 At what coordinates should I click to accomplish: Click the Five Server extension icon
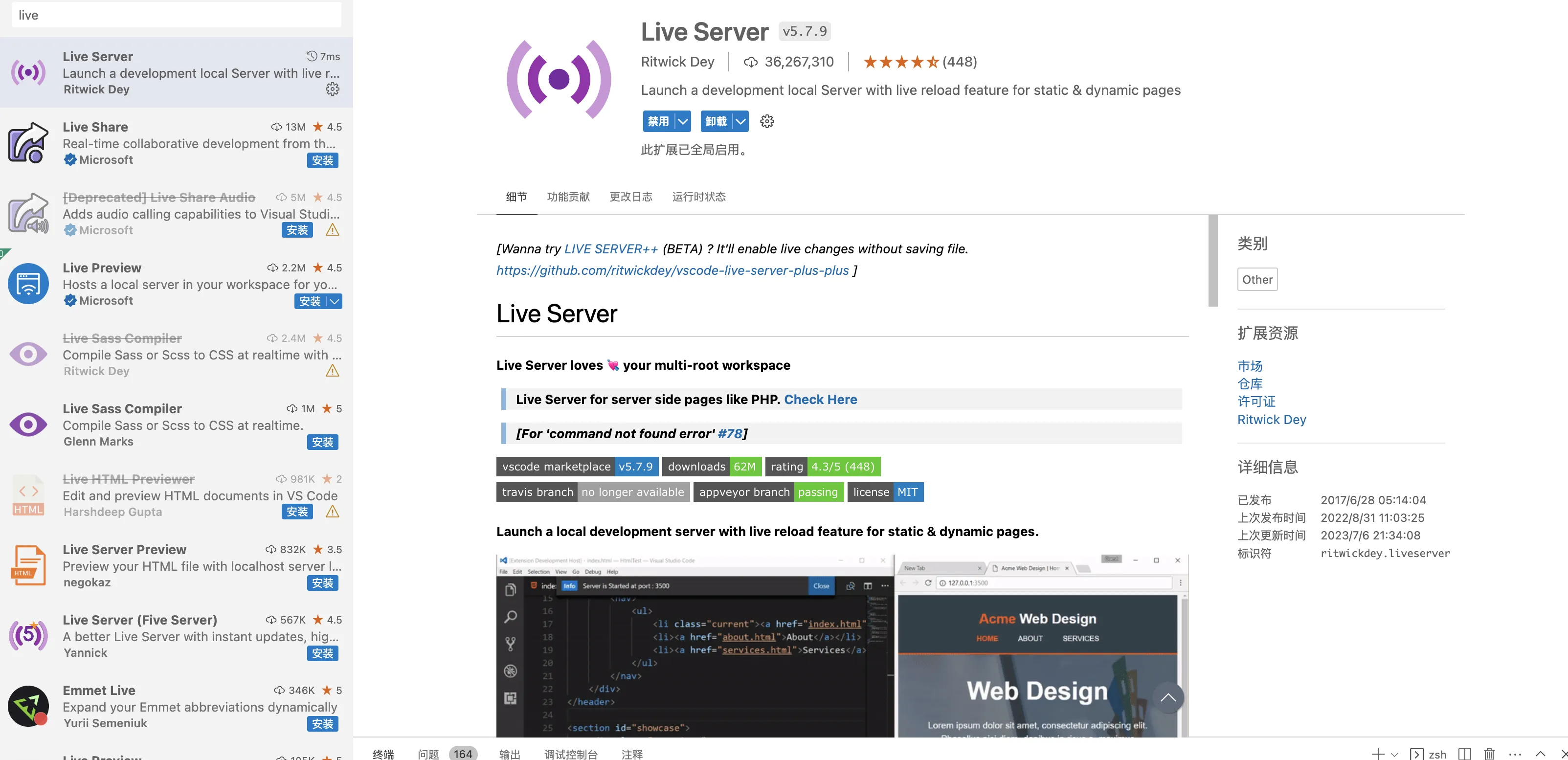coord(28,636)
